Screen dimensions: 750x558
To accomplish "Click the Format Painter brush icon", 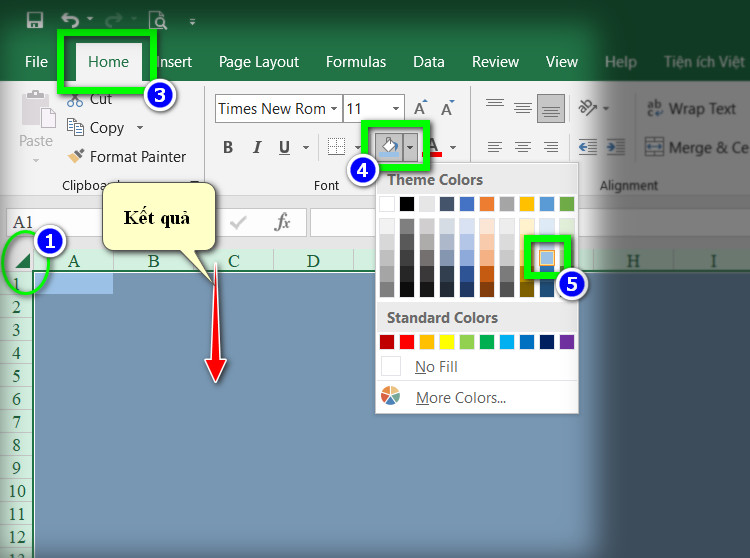I will 76,156.
